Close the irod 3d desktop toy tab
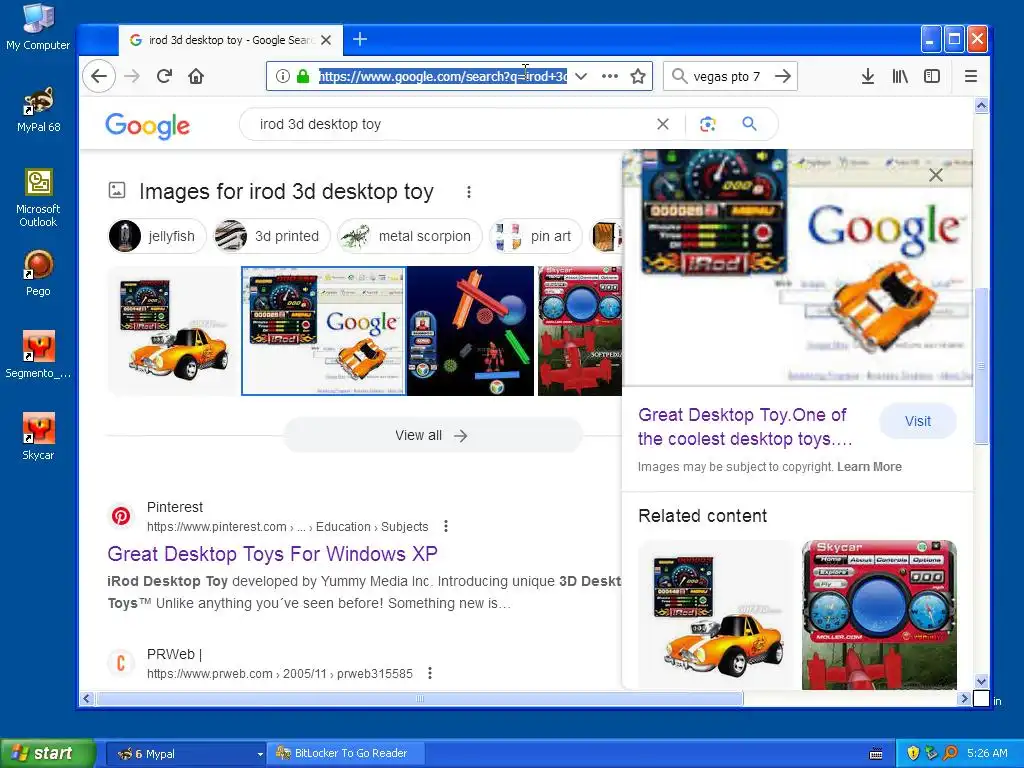The height and width of the screenshot is (768, 1024). click(327, 40)
